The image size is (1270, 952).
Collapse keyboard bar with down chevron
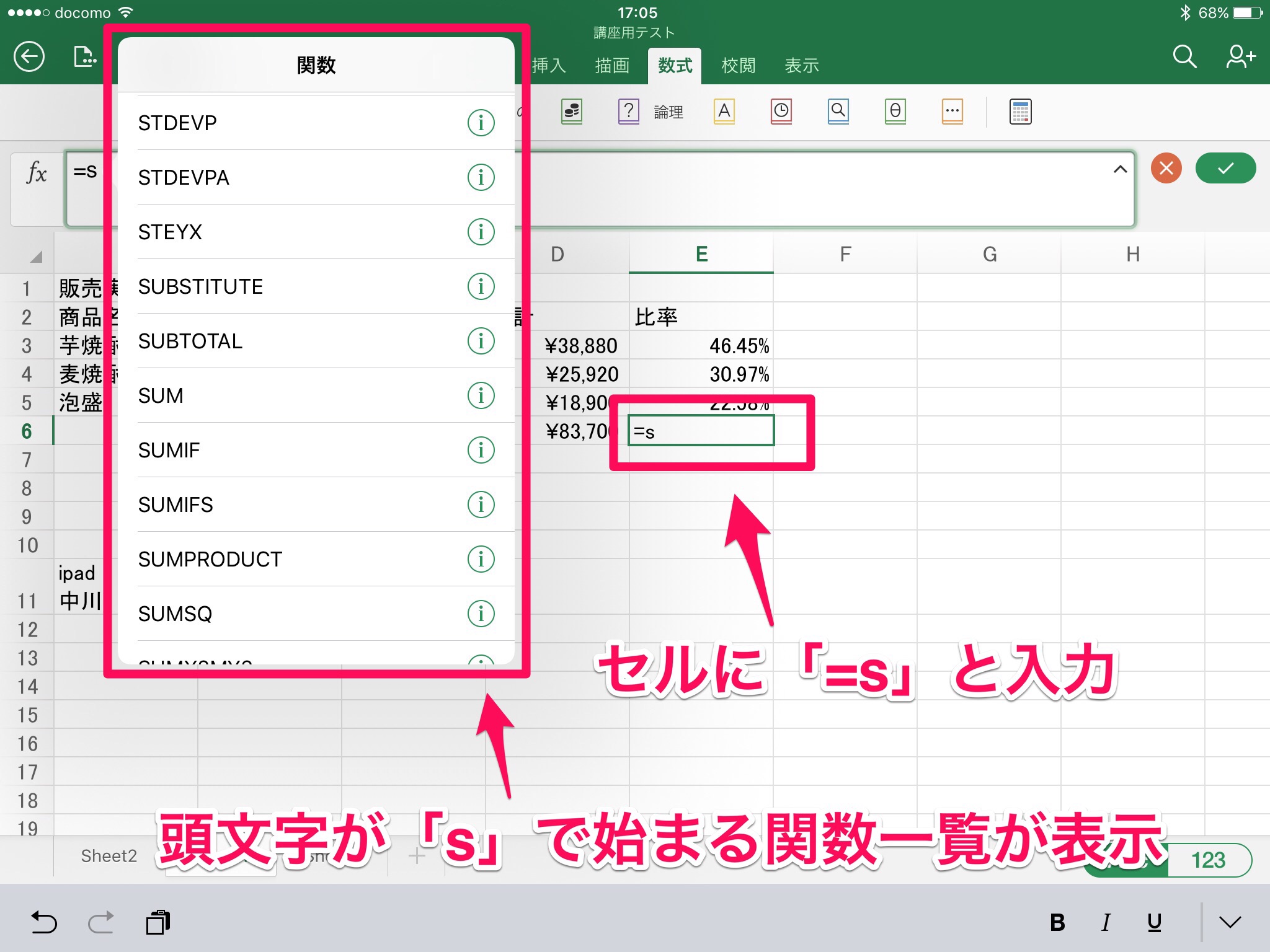pyautogui.click(x=1230, y=923)
